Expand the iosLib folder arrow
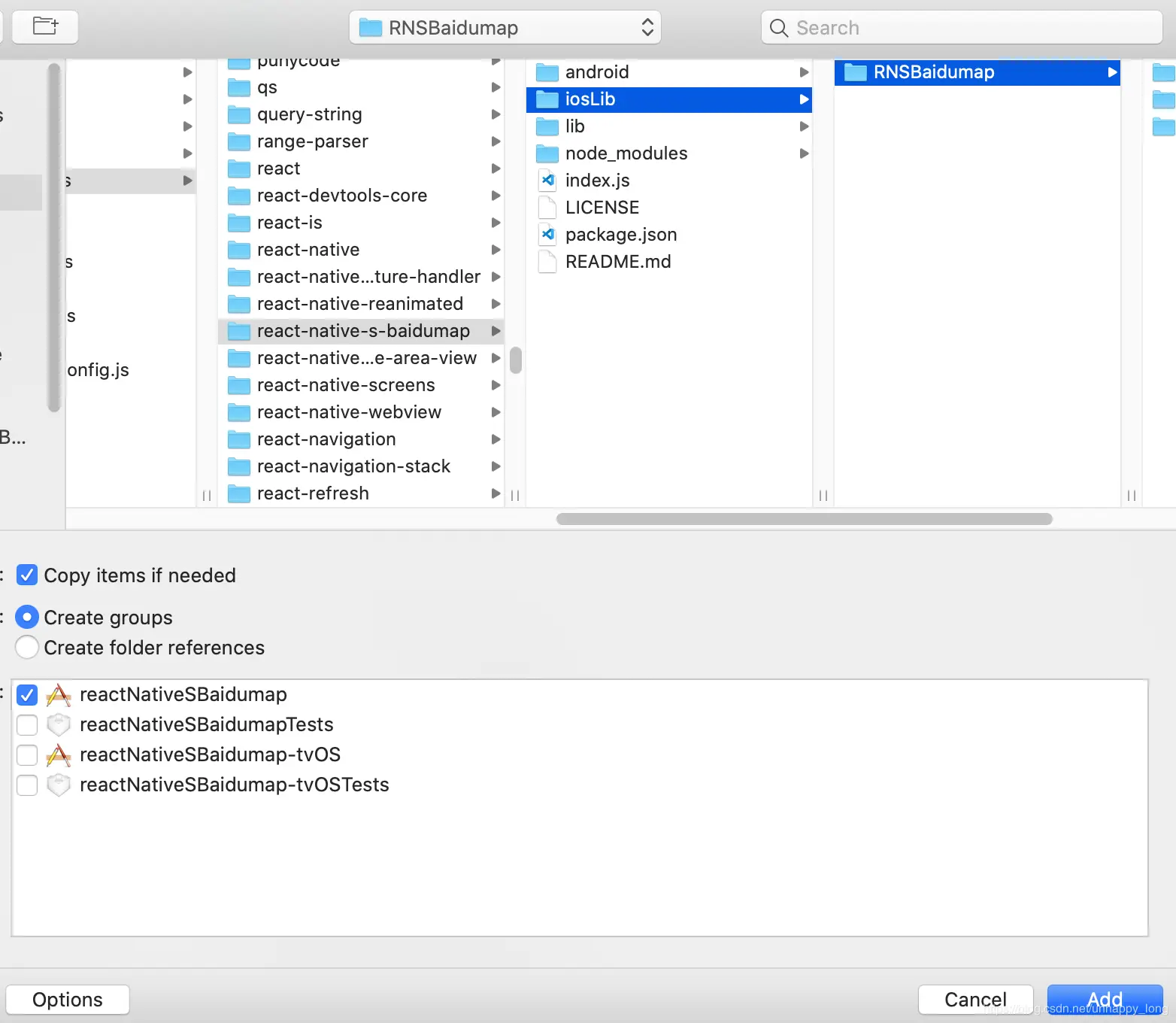 click(804, 99)
